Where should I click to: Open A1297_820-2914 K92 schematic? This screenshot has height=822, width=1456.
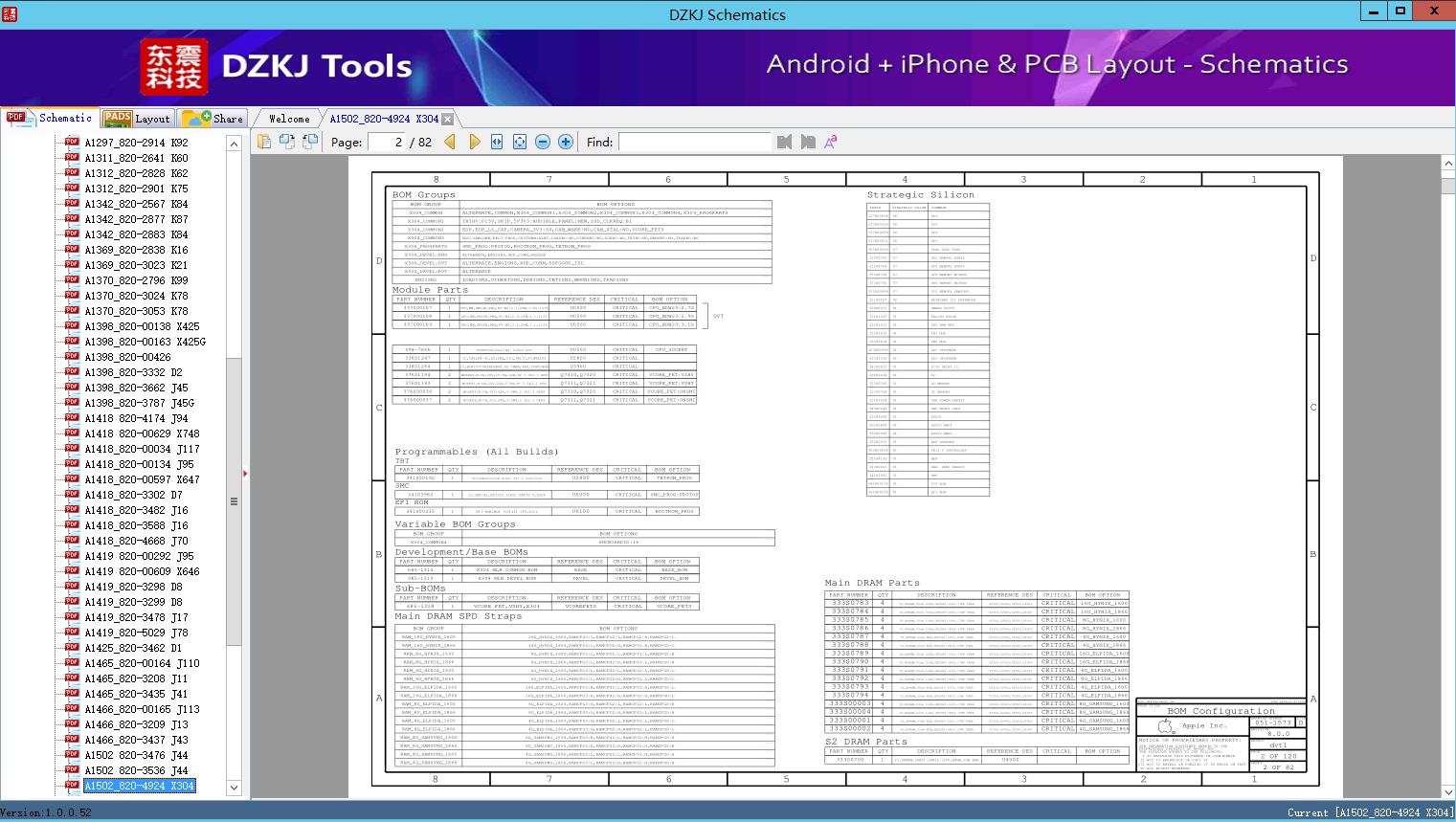click(x=136, y=143)
